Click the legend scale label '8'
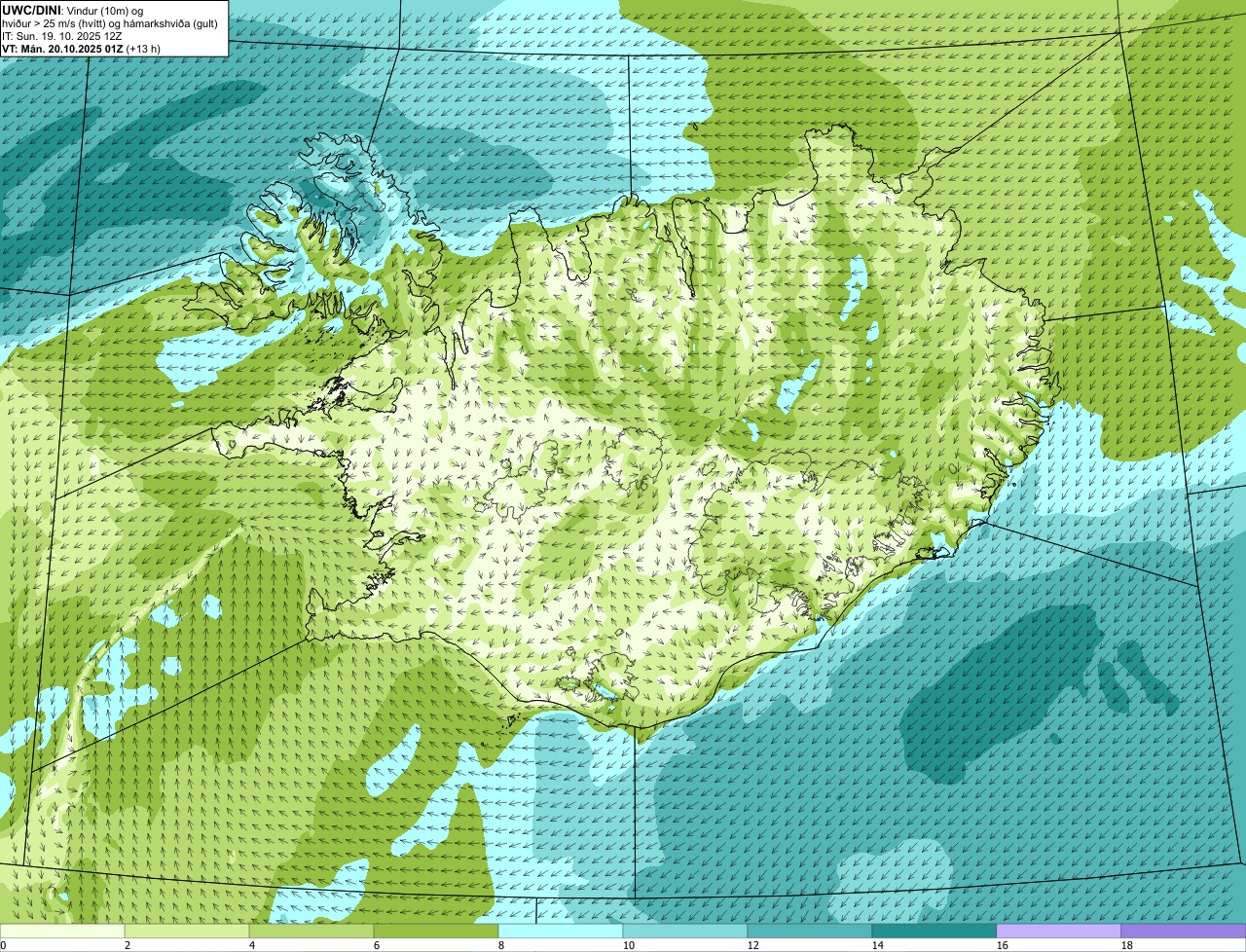Image resolution: width=1246 pixels, height=952 pixels. click(x=501, y=945)
